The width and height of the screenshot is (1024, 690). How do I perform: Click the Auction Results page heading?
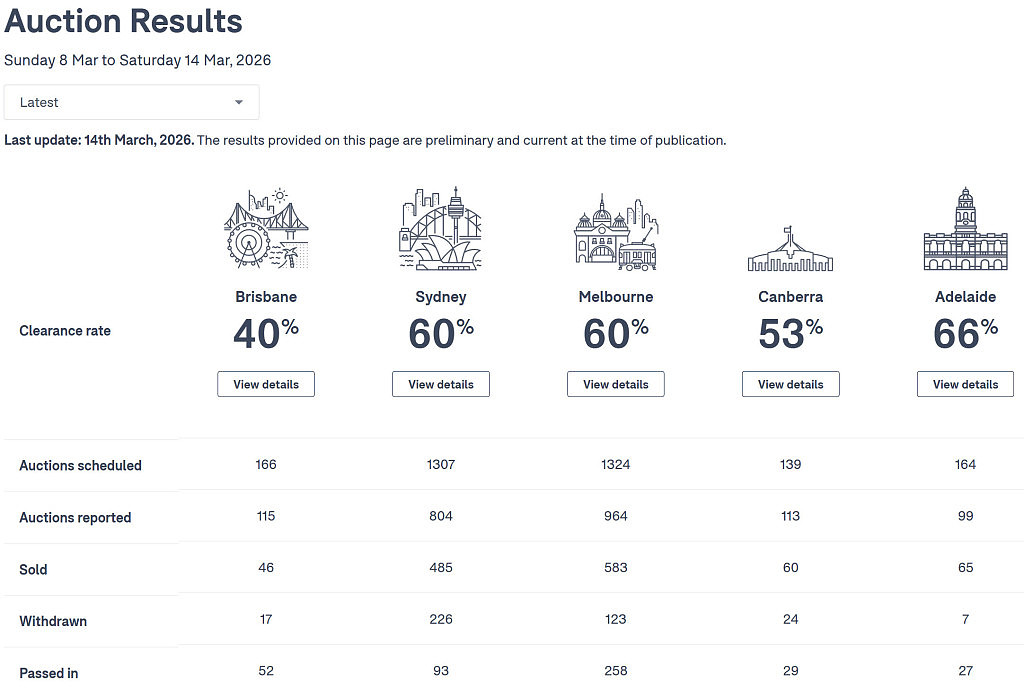click(x=123, y=21)
